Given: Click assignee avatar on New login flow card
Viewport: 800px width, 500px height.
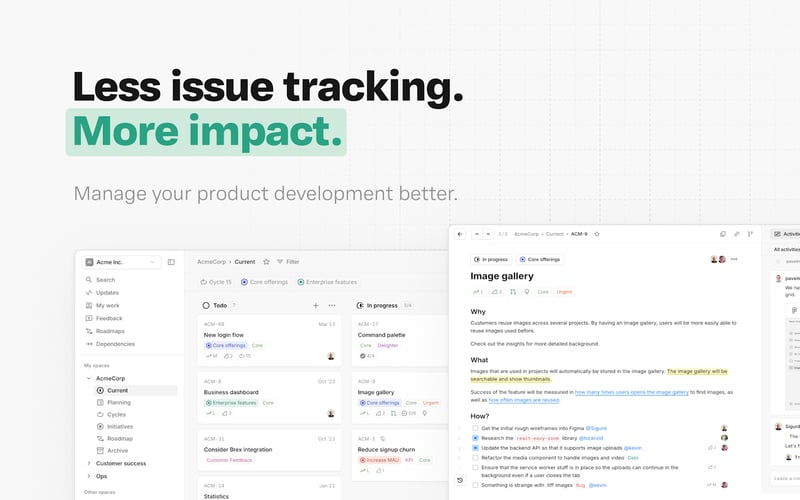Looking at the screenshot, I should click(x=331, y=356).
